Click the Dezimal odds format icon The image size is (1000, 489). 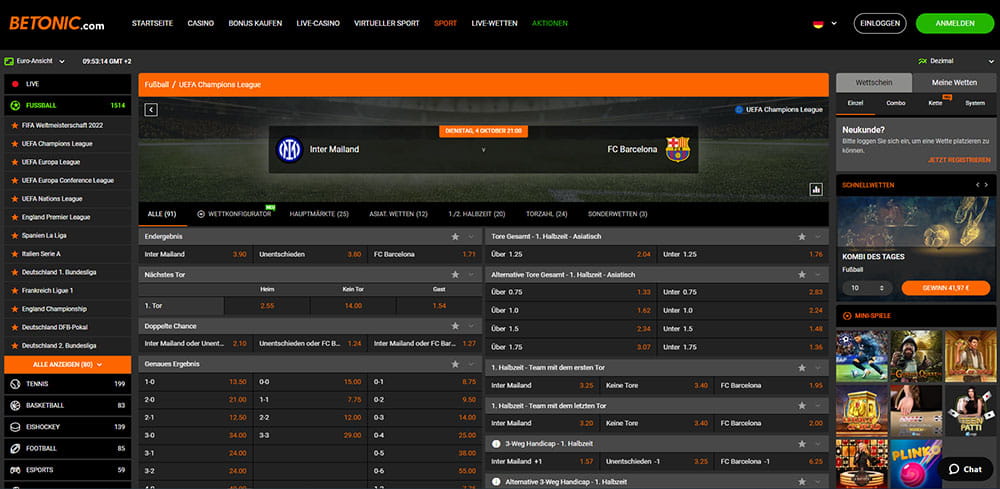point(922,61)
